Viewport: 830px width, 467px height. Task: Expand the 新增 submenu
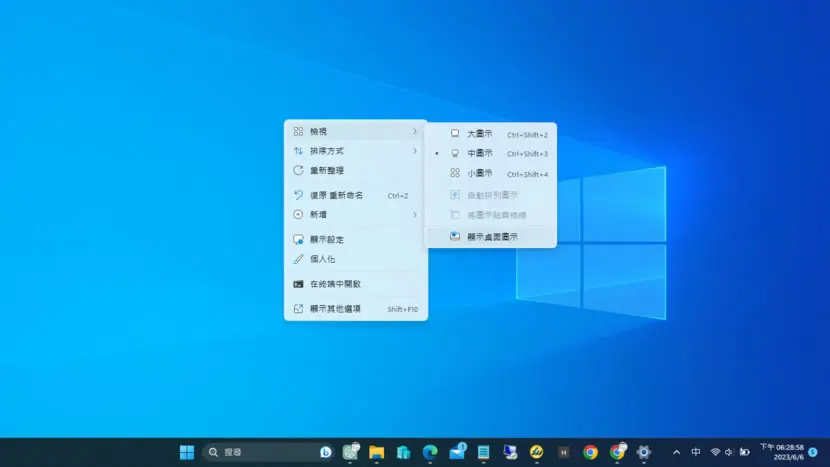pyautogui.click(x=356, y=214)
